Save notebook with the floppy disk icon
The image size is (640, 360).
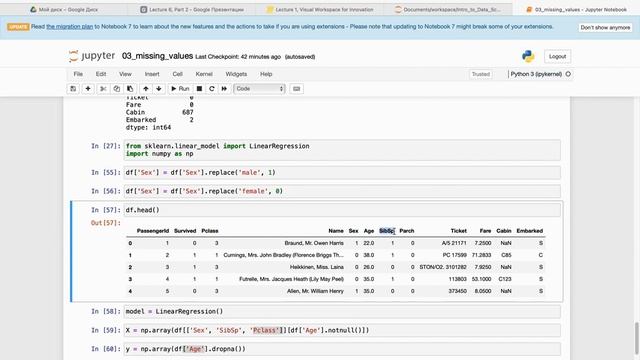coord(73,89)
